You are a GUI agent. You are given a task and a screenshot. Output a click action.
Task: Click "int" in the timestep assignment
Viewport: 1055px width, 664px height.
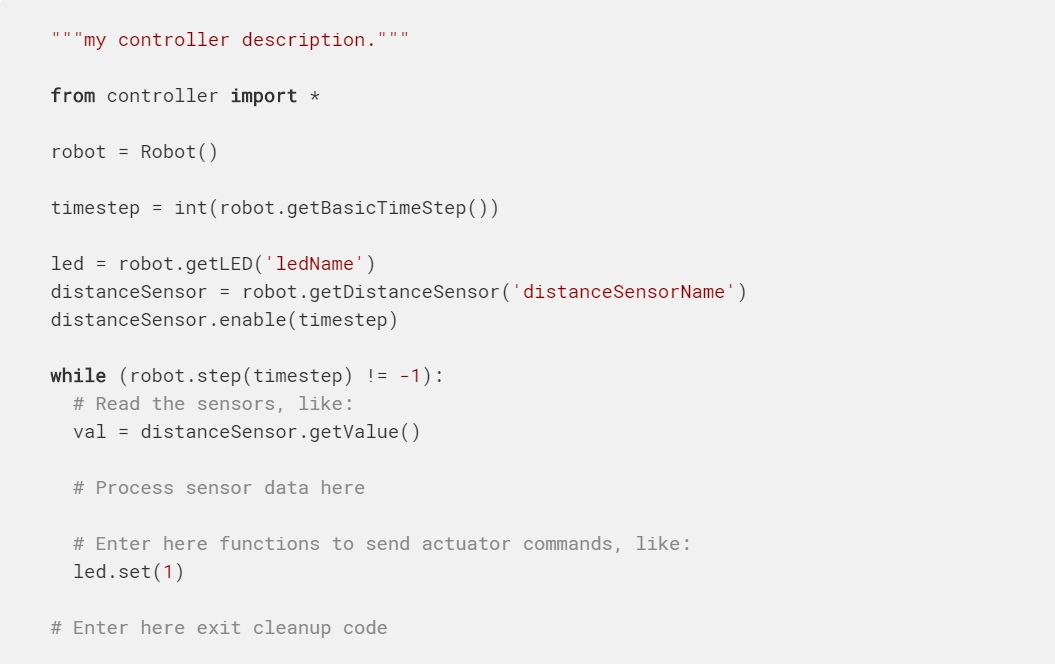[190, 208]
